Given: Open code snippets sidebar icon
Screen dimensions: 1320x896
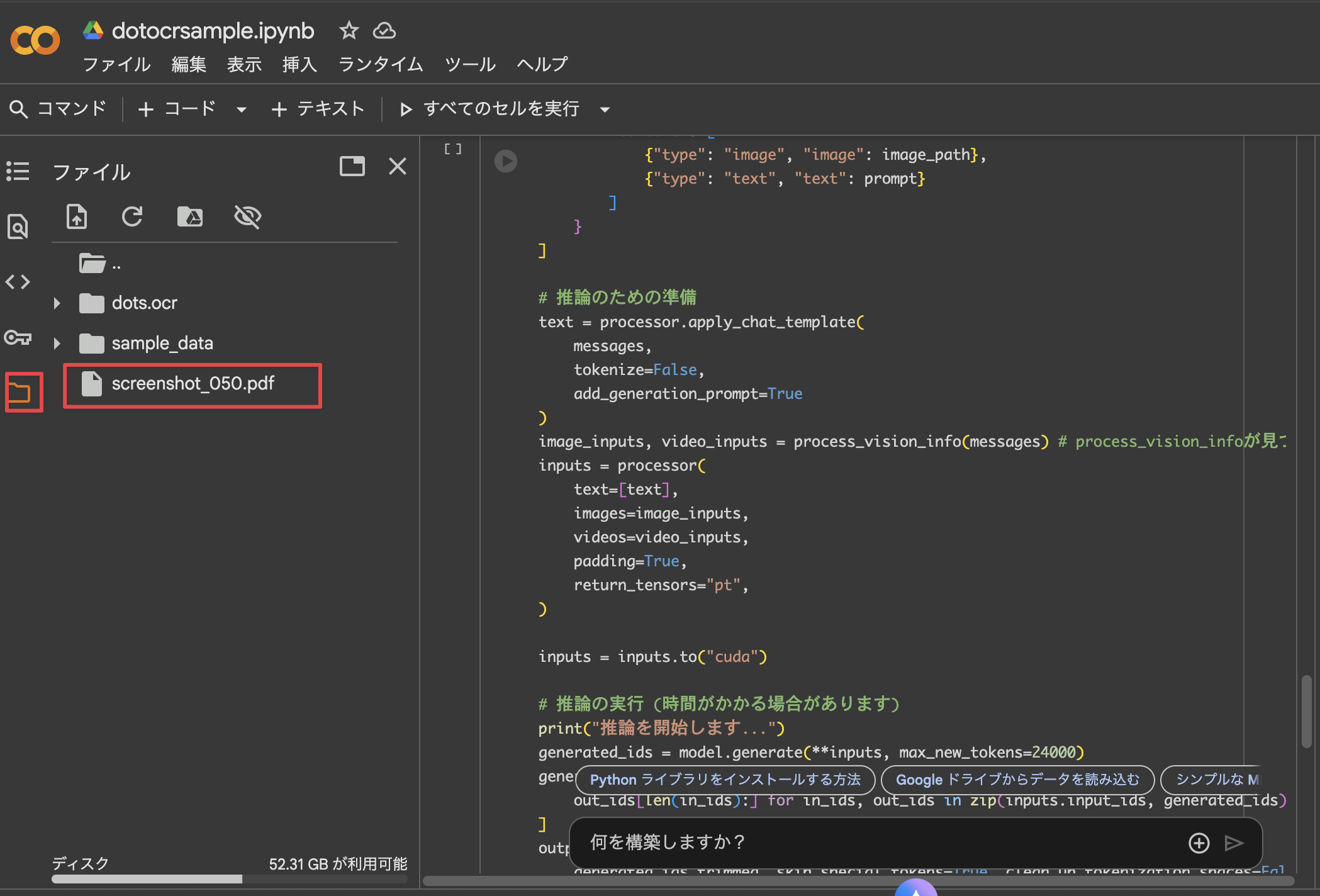Looking at the screenshot, I should [x=18, y=282].
